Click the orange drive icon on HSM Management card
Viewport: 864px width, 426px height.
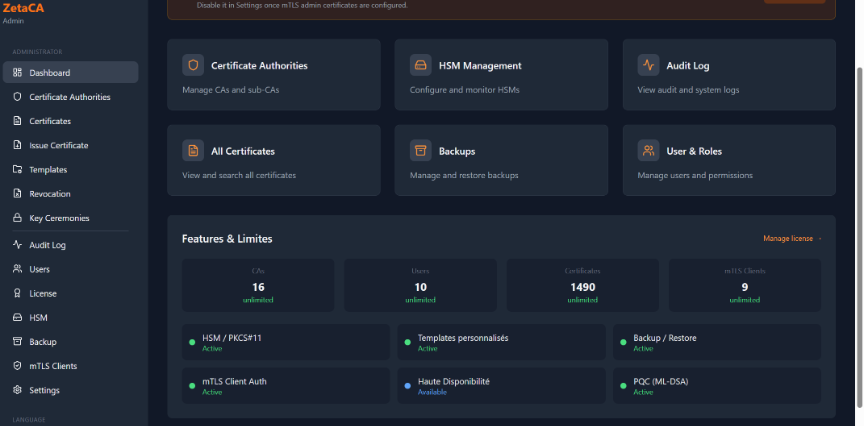[420, 65]
